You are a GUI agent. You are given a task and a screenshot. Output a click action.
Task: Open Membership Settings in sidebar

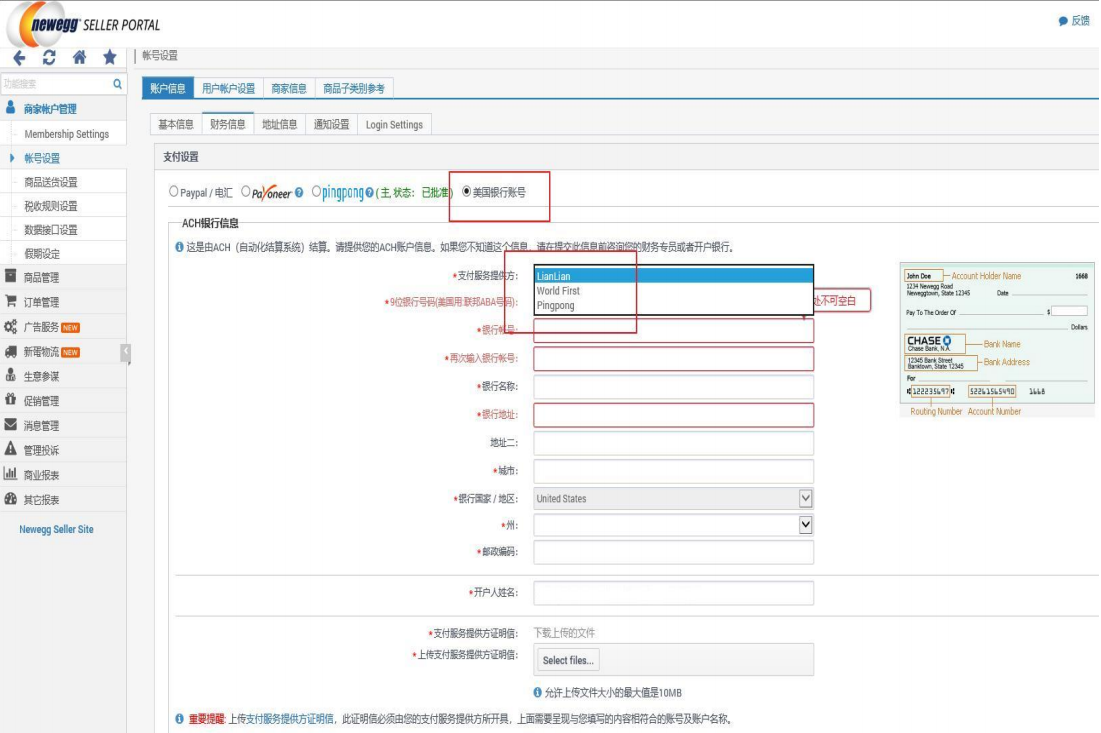[67, 134]
